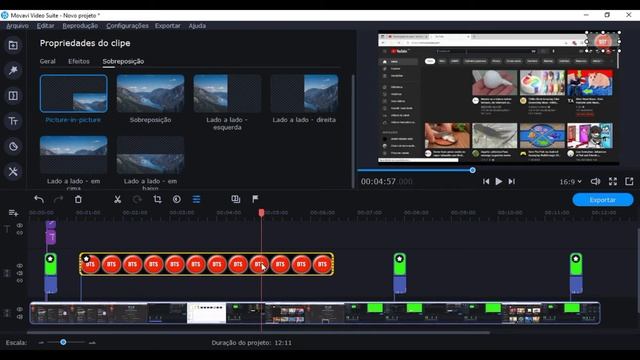Screen dimensions: 640x360
Task: Click the rotate clip icon
Action: [137, 199]
